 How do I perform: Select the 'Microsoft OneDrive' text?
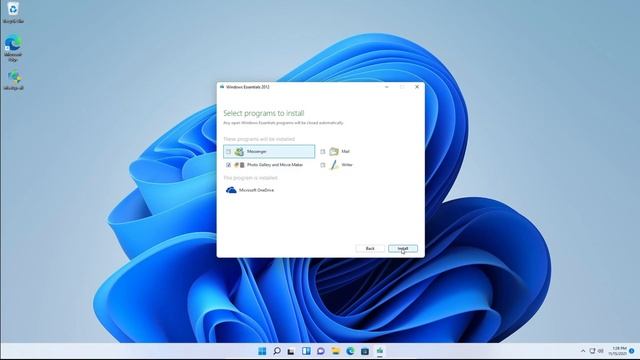point(256,190)
